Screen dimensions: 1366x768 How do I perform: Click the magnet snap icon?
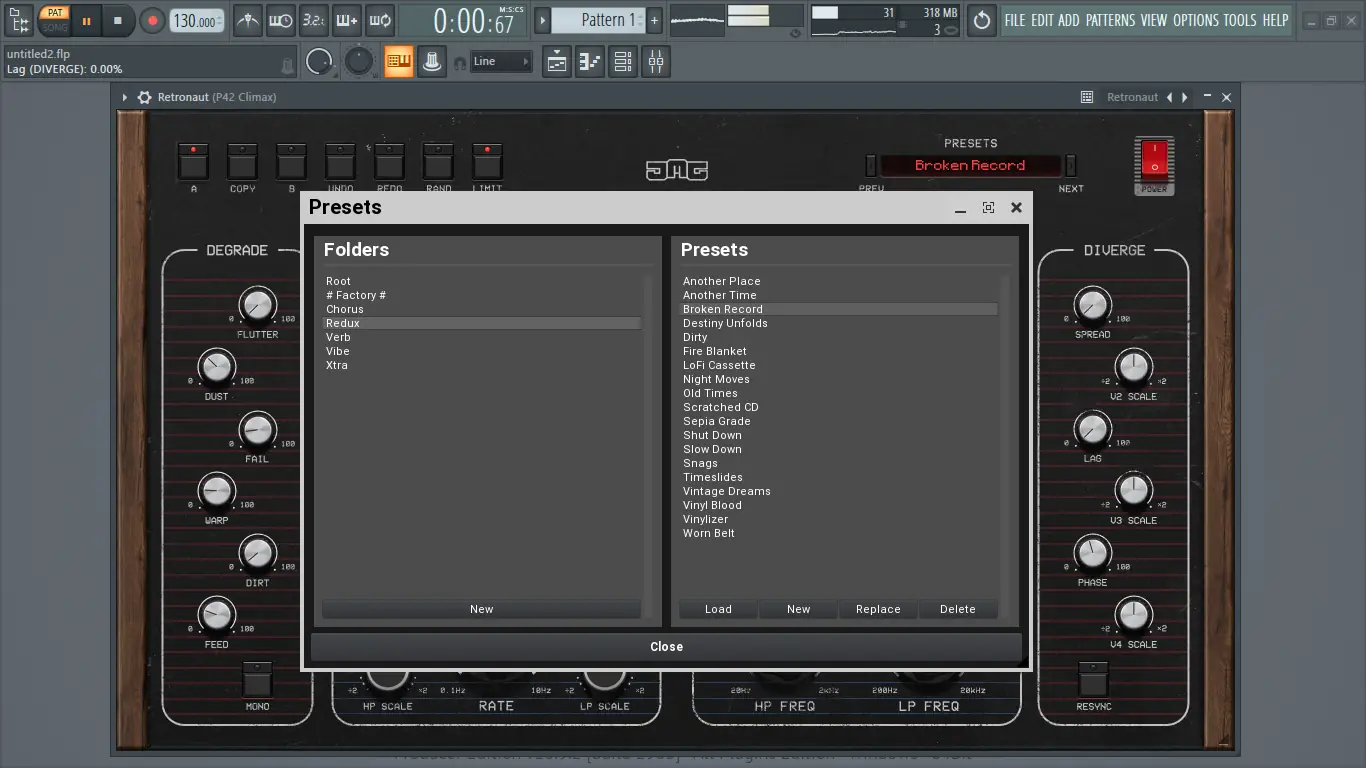coord(460,63)
